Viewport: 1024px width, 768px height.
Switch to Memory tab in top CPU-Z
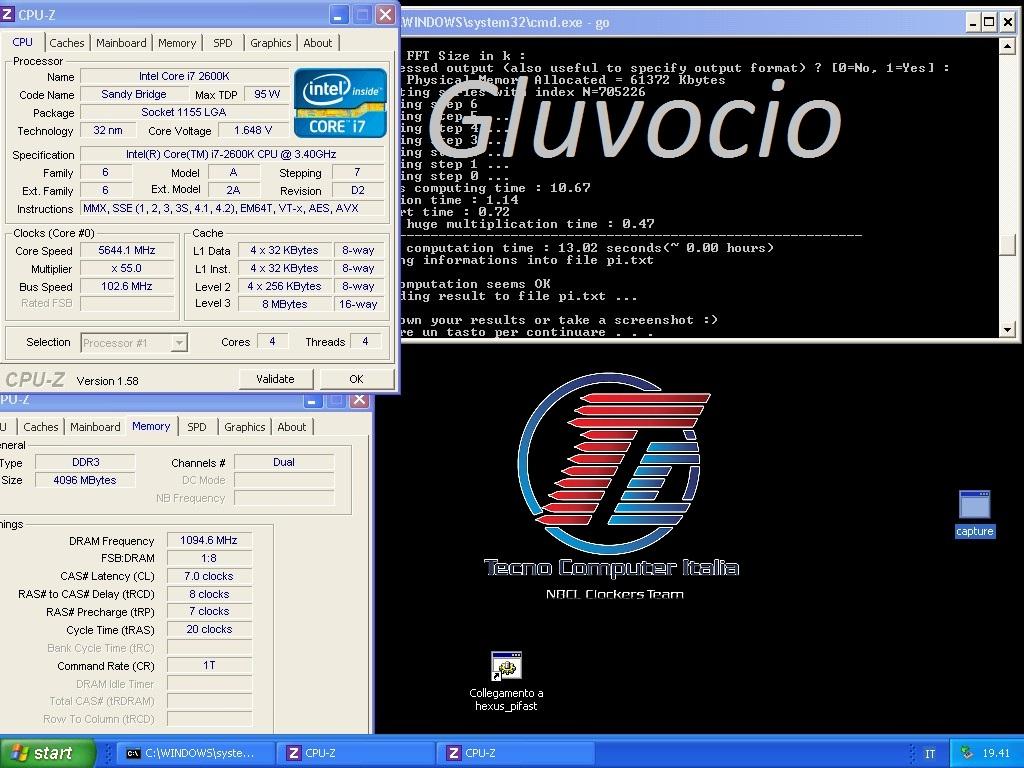pyautogui.click(x=177, y=43)
